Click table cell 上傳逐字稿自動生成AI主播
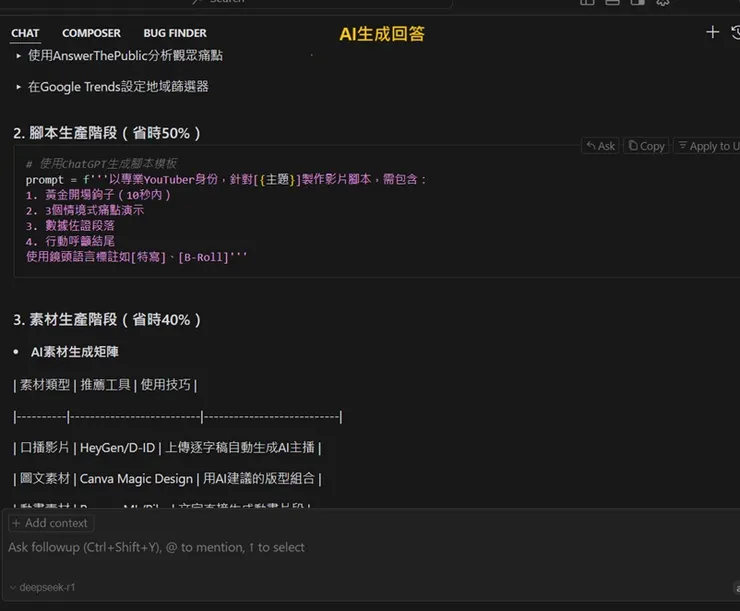This screenshot has width=740, height=611. pos(240,448)
